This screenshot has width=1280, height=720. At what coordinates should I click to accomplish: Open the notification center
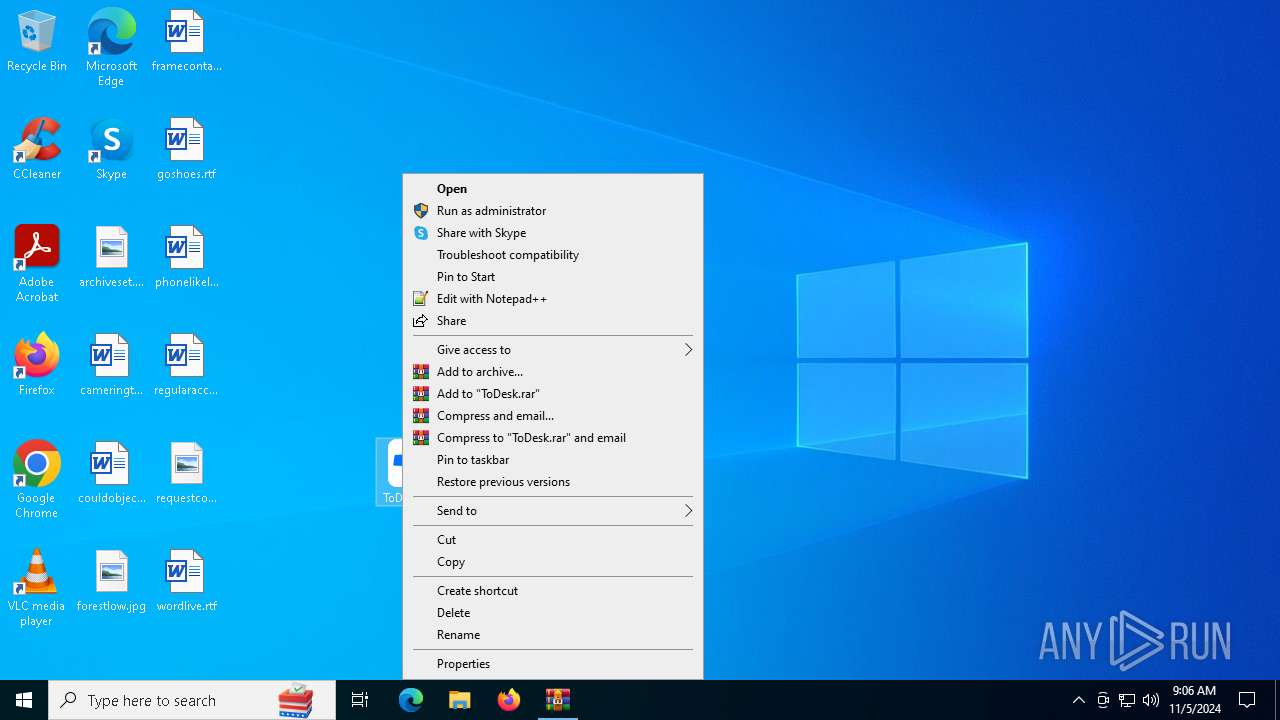tap(1247, 700)
